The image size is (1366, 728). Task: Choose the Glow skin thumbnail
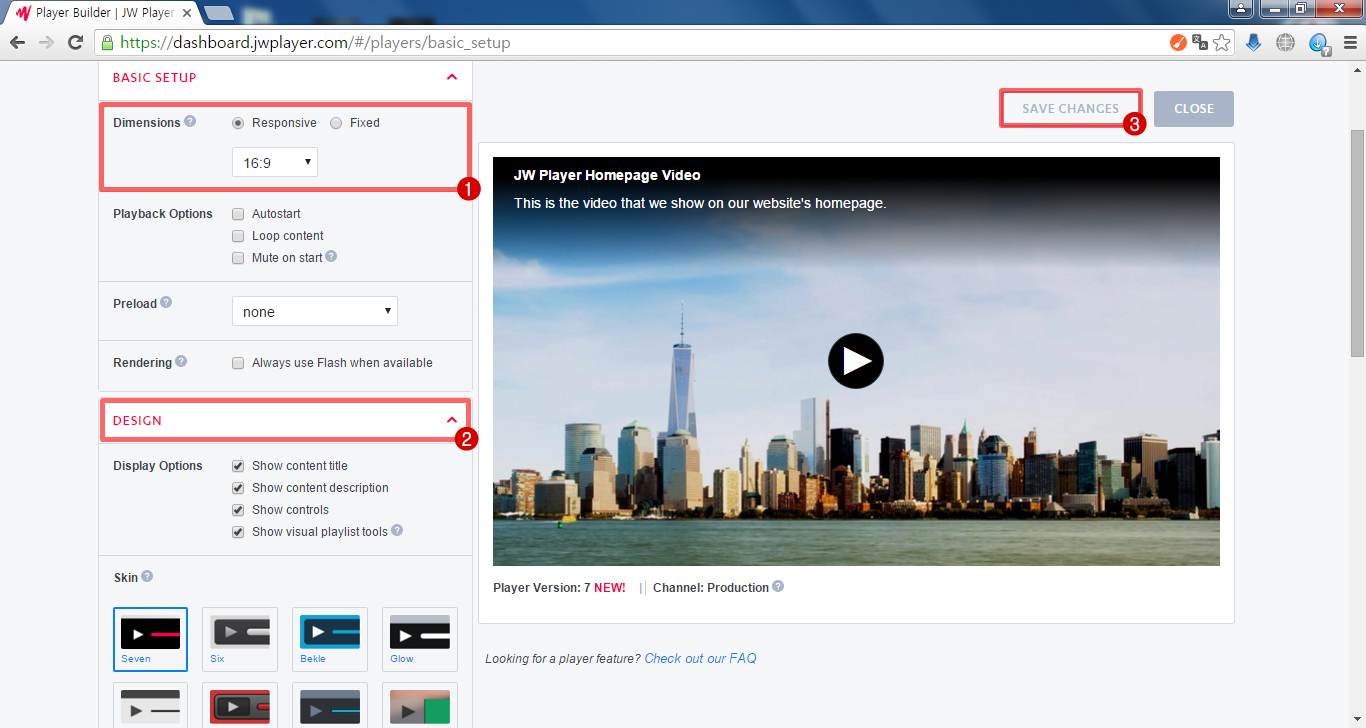tap(420, 639)
